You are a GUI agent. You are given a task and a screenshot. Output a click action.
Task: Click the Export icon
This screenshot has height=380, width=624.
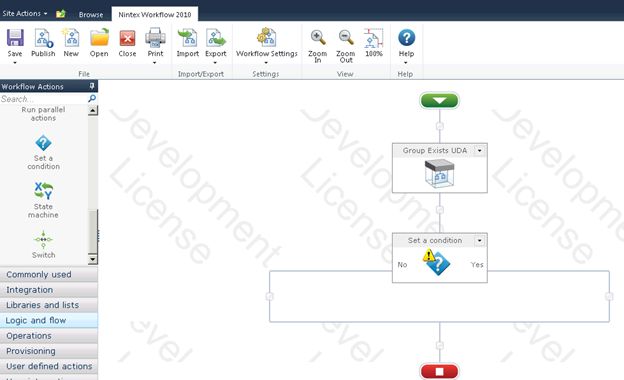click(x=216, y=38)
